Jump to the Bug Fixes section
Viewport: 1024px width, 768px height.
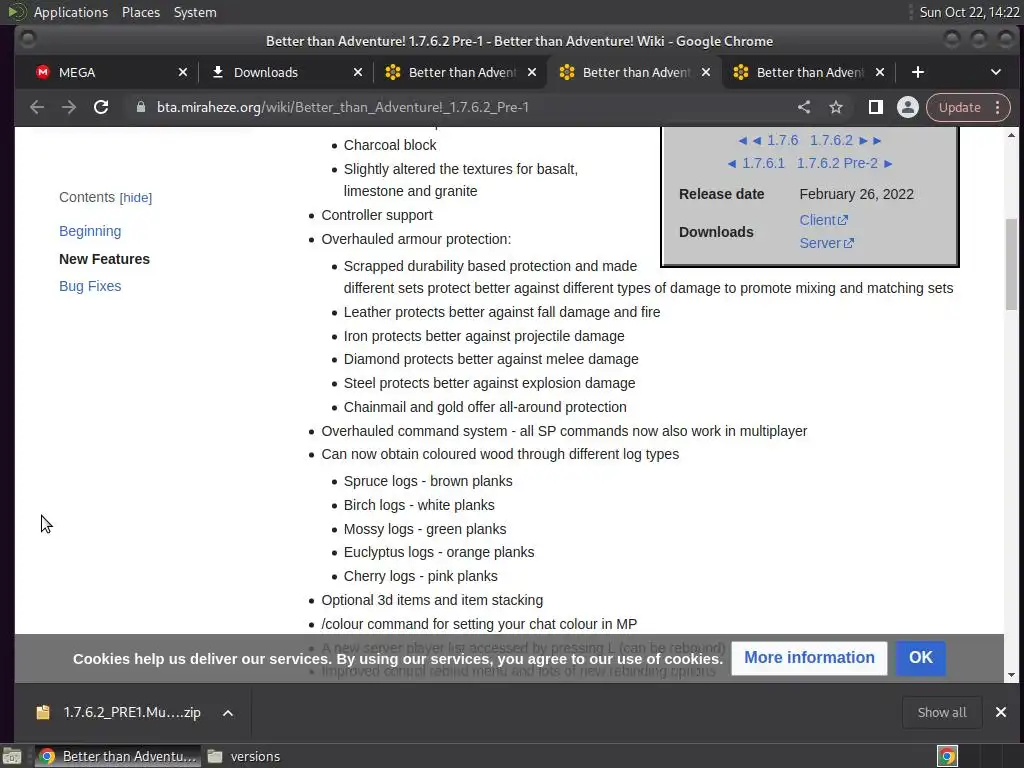click(90, 286)
